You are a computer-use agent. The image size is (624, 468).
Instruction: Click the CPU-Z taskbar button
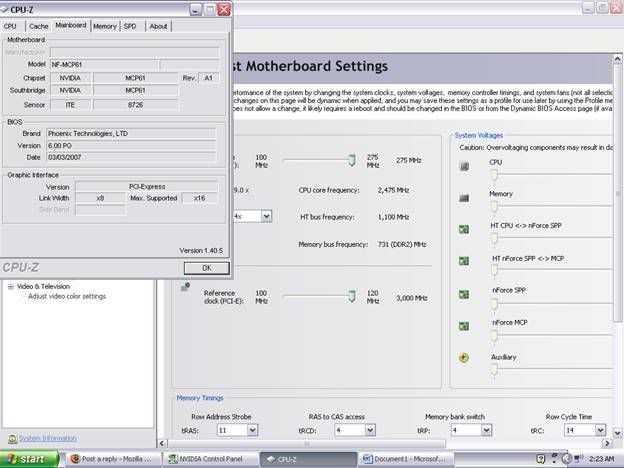click(x=308, y=459)
